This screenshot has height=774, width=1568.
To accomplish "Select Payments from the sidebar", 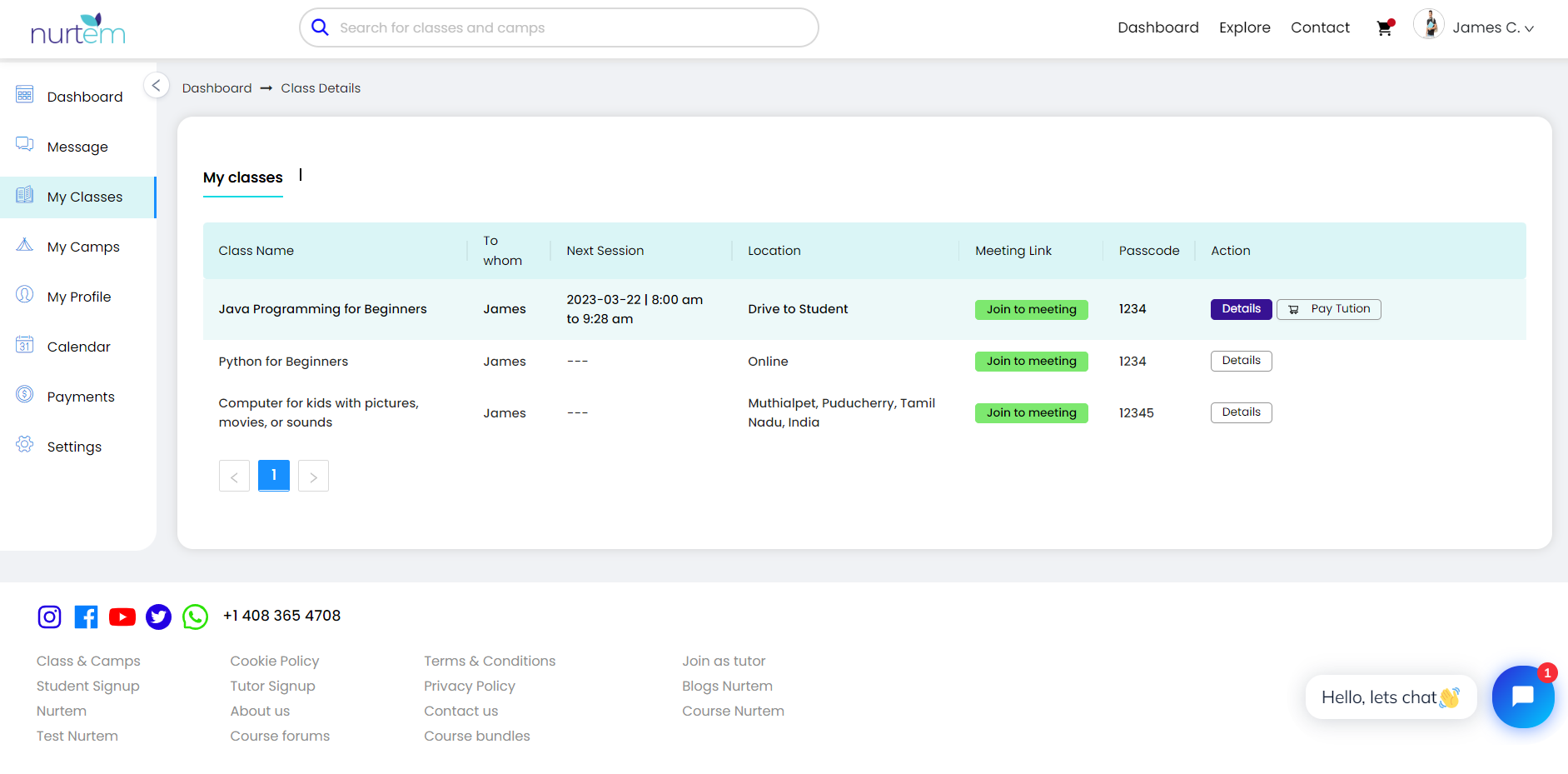I will [81, 397].
